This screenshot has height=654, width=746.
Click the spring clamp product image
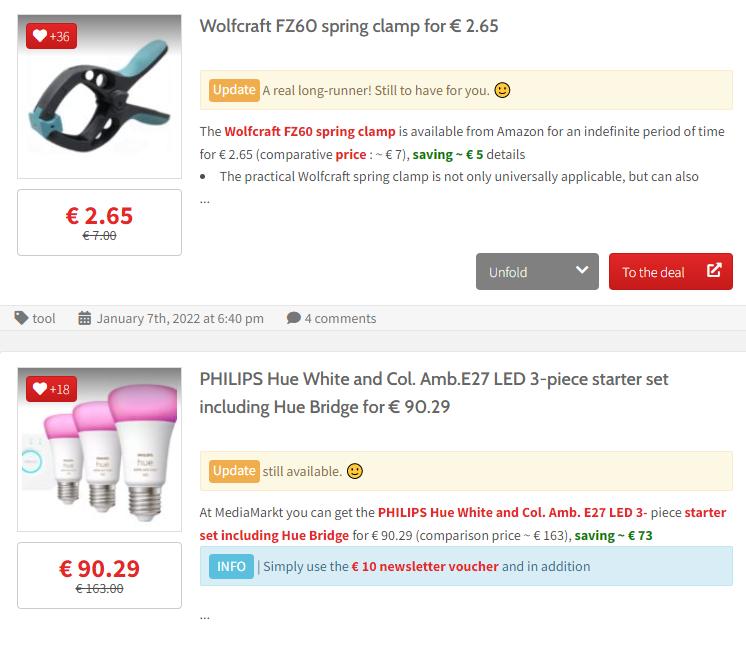click(99, 97)
